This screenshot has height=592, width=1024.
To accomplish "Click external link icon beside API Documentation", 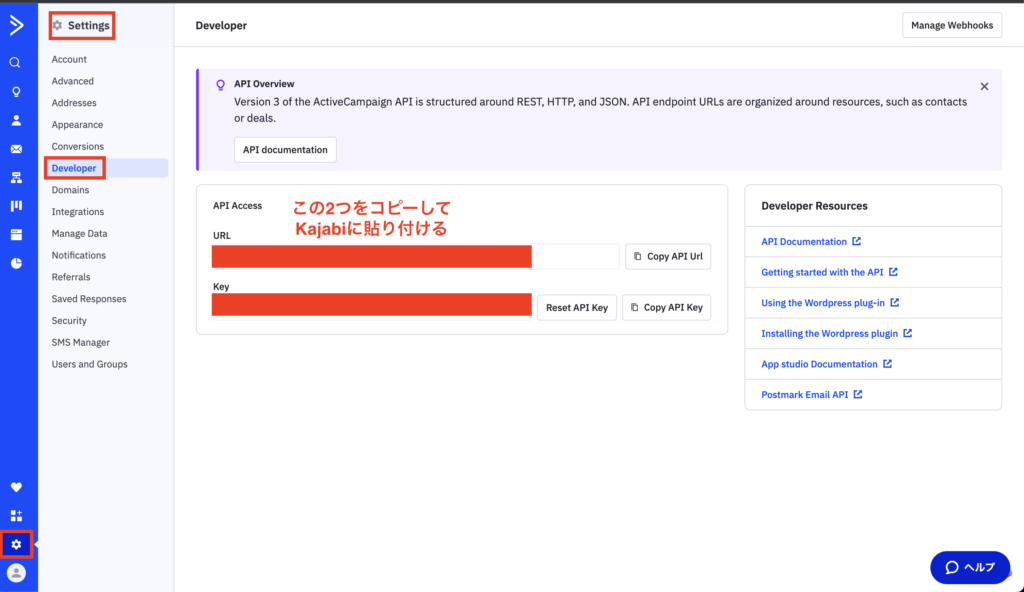I will point(856,241).
